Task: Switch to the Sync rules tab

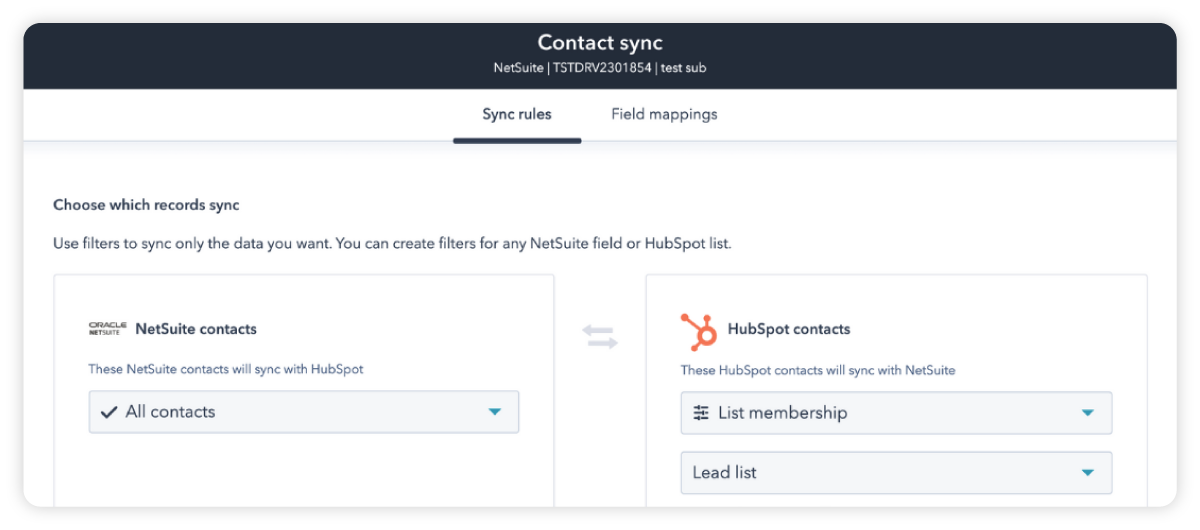Action: pos(516,114)
